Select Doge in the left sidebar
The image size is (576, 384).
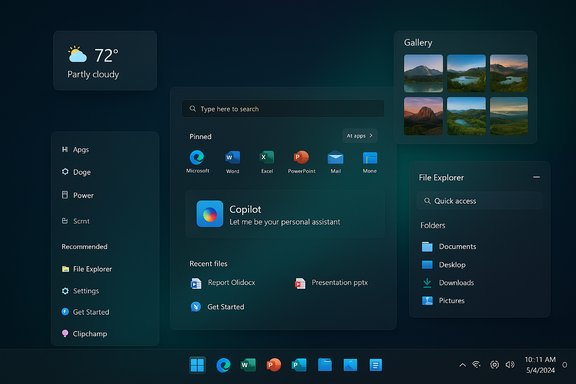coord(76,172)
